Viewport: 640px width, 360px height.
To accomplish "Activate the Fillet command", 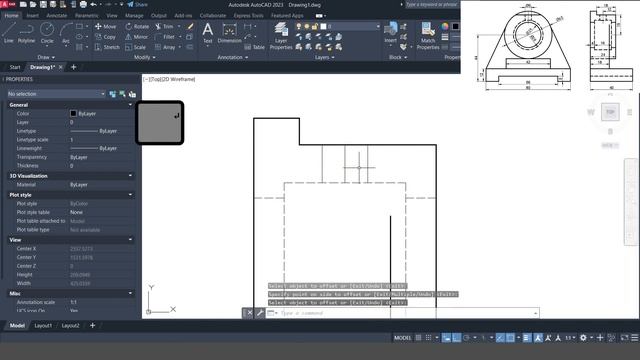I will tap(165, 37).
